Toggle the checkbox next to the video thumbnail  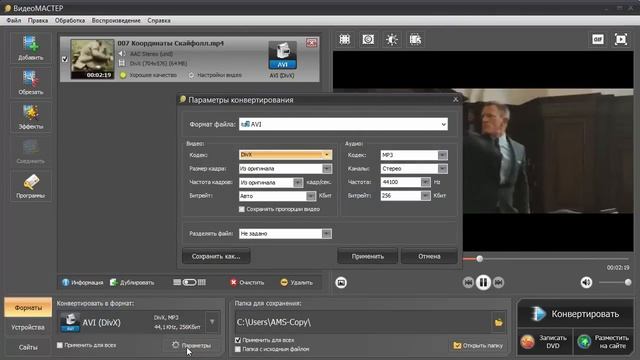[x=64, y=59]
